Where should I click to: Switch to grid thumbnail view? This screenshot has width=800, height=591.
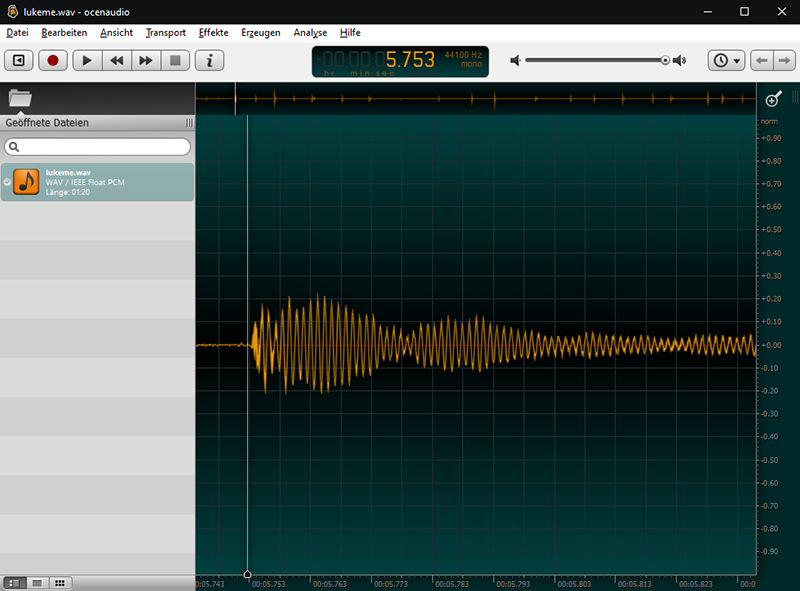pos(60,583)
